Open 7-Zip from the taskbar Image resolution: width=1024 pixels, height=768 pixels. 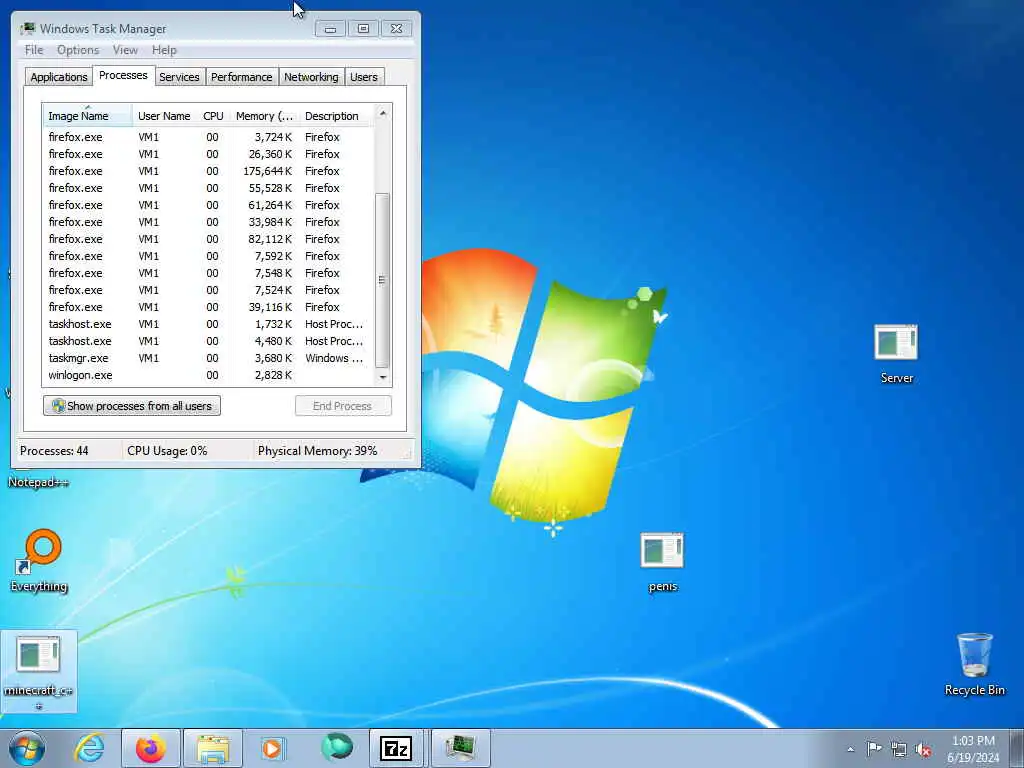coord(396,748)
